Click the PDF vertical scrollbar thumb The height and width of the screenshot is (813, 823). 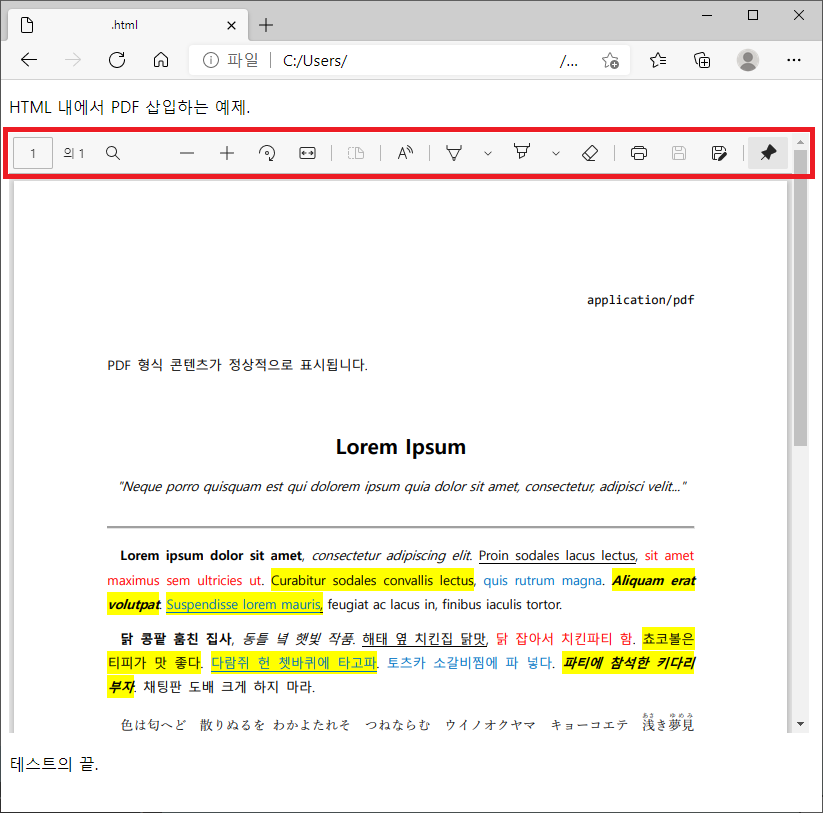(x=800, y=298)
